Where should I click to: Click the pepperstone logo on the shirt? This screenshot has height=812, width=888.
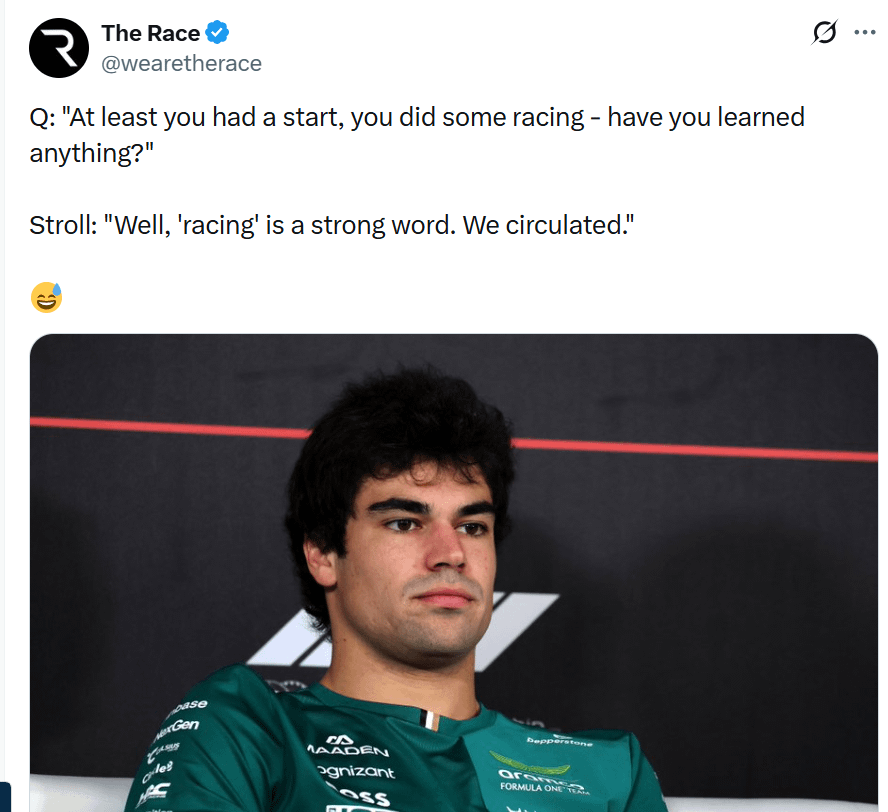[x=560, y=741]
